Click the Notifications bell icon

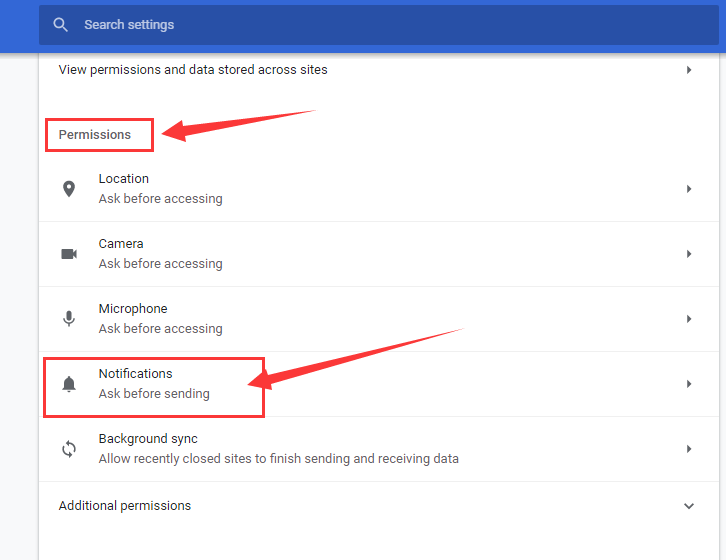pyautogui.click(x=69, y=384)
